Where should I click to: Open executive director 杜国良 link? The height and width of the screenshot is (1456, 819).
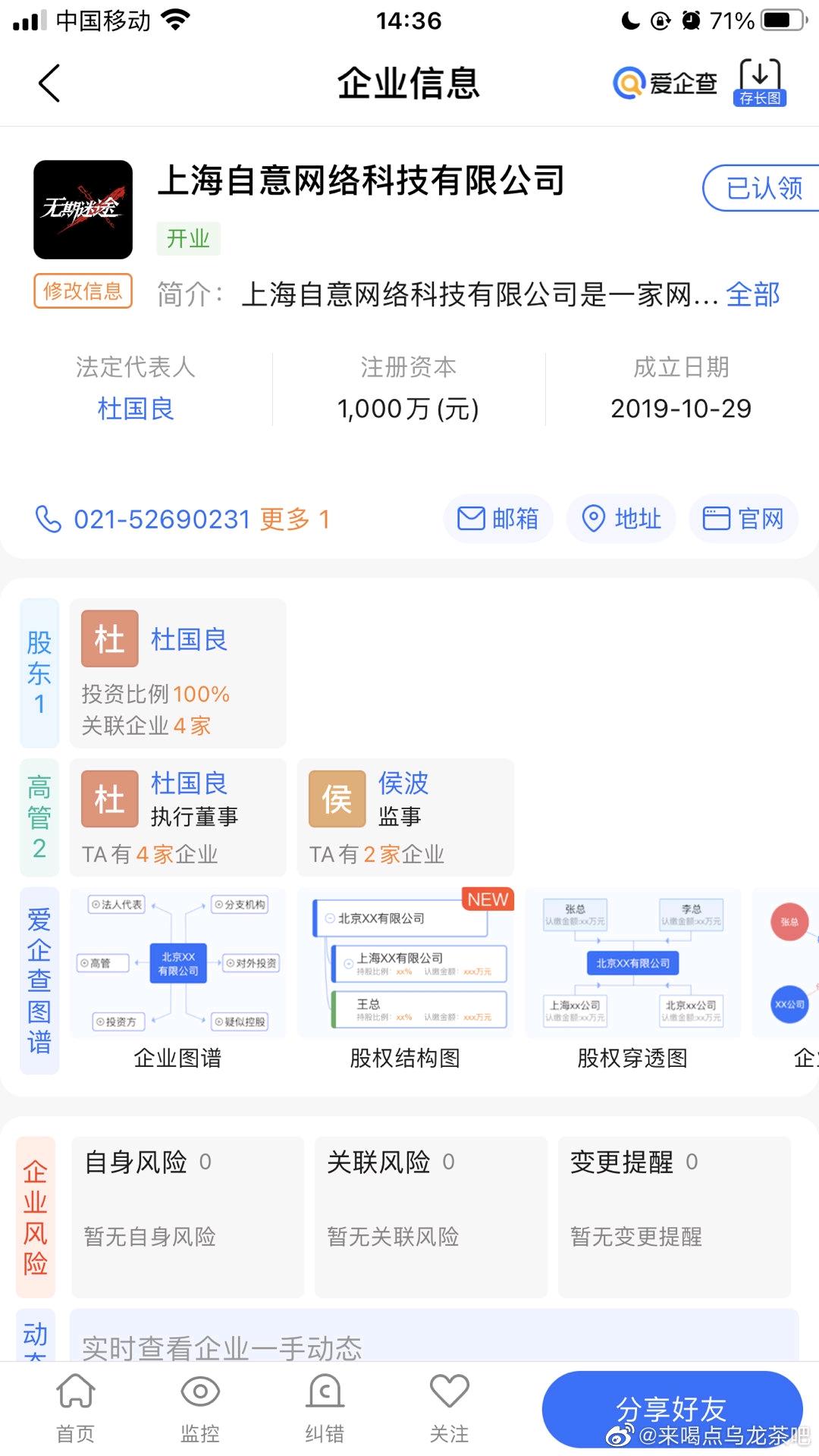point(189,783)
